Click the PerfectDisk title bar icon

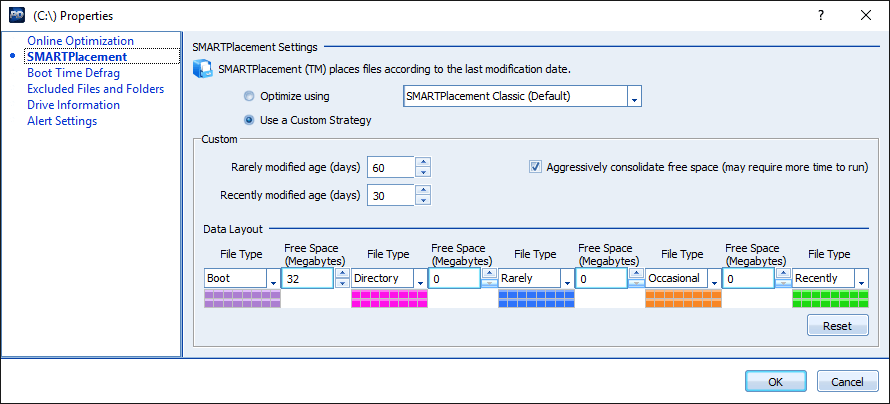tap(16, 15)
